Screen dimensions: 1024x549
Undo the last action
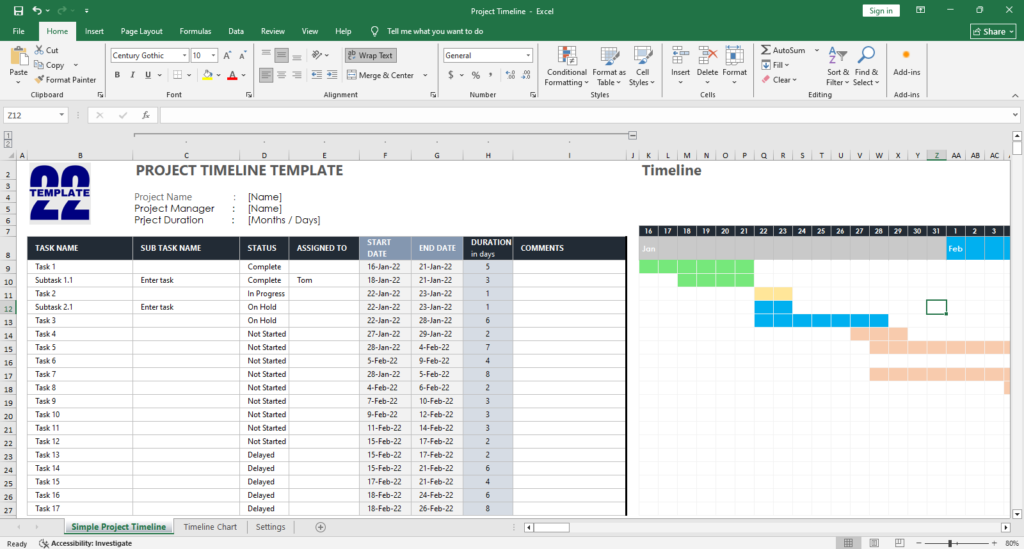(x=37, y=10)
